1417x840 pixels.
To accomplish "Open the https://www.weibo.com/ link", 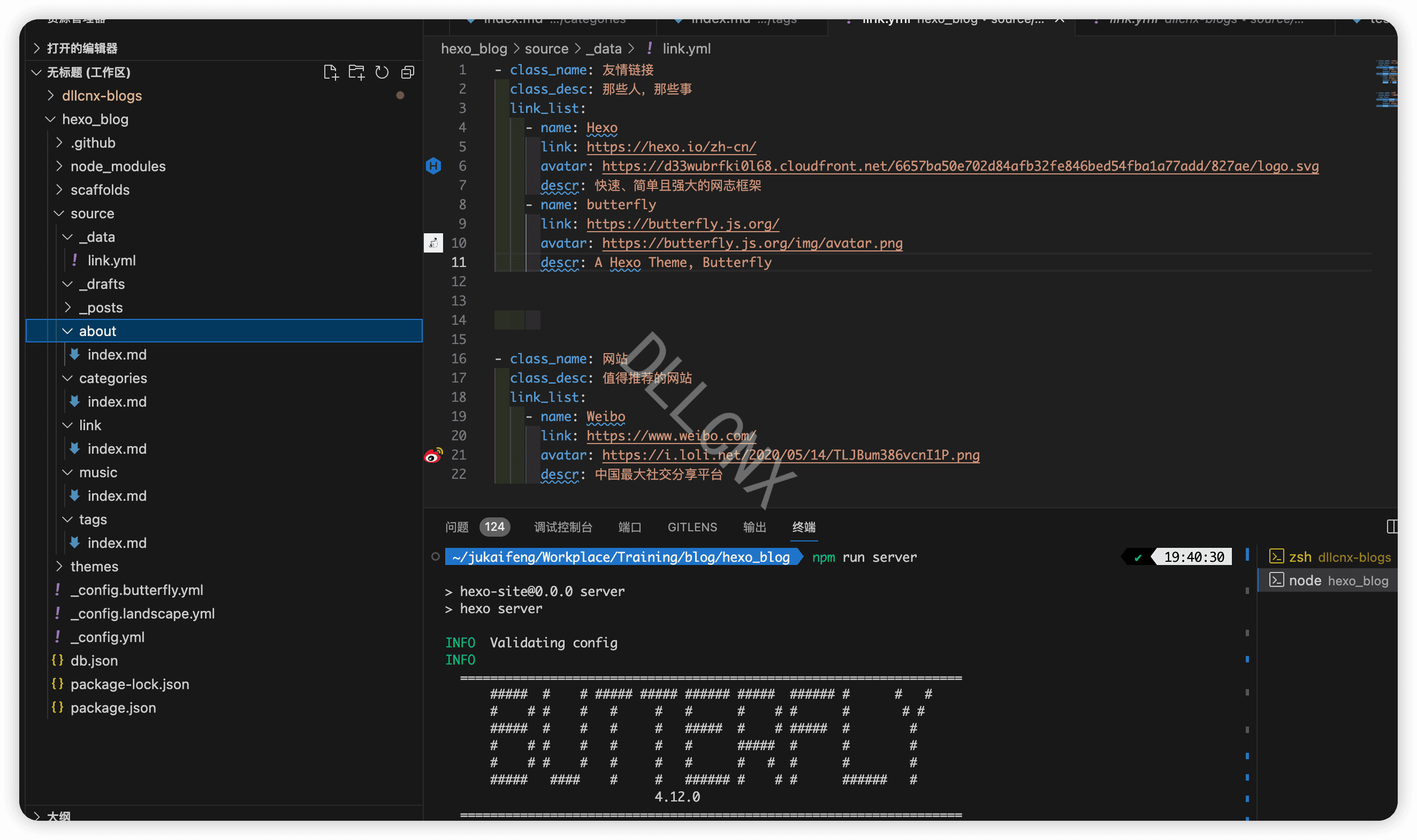I will [x=671, y=436].
